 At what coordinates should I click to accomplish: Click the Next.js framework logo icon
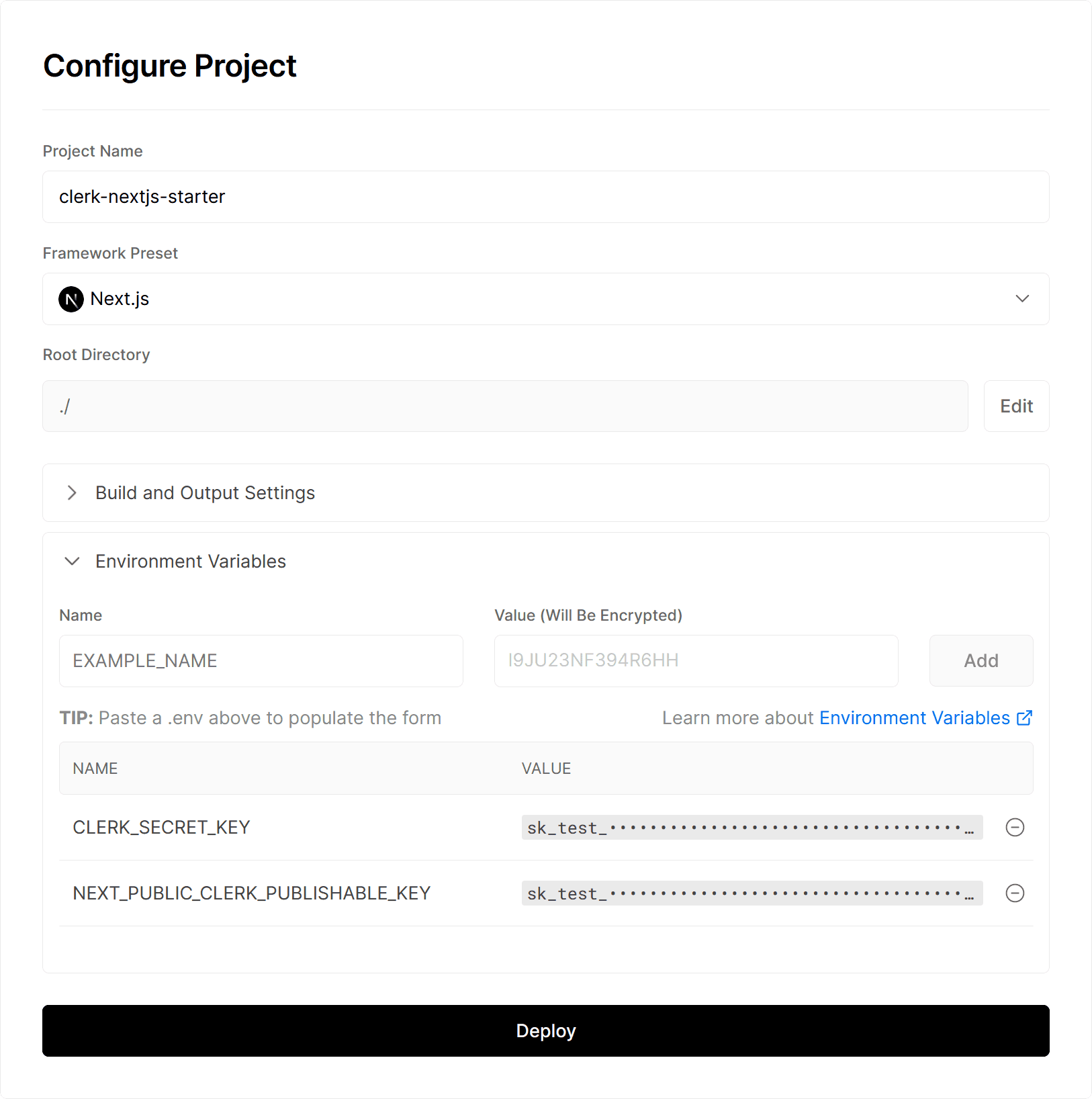72,299
